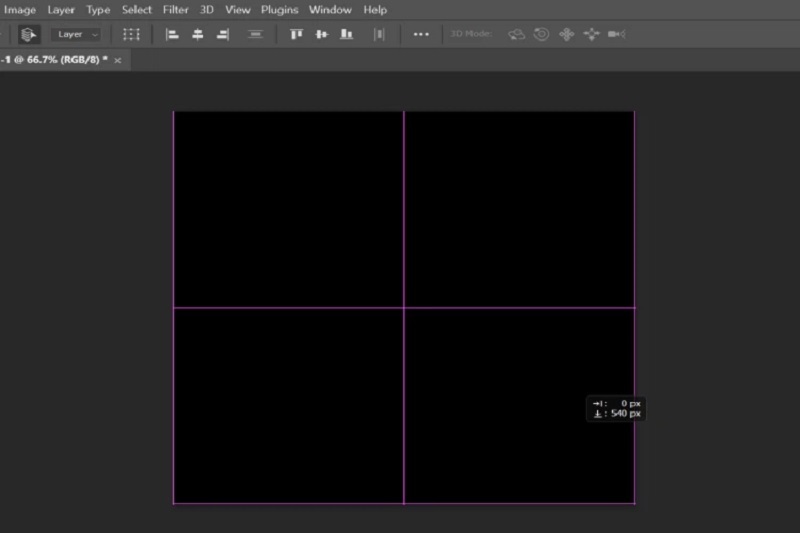This screenshot has width=800, height=533.
Task: Click Align Top Edges icon
Action: click(296, 34)
